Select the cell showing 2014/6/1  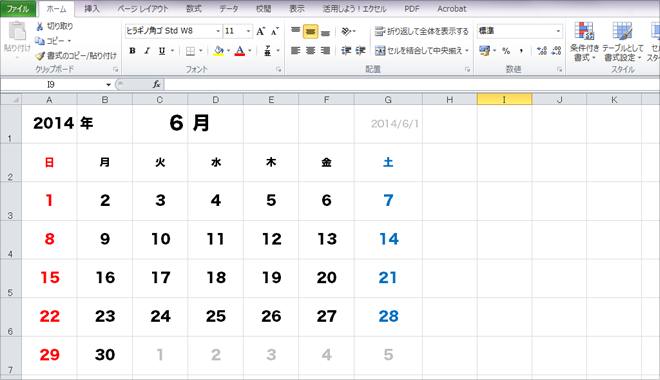(x=388, y=124)
